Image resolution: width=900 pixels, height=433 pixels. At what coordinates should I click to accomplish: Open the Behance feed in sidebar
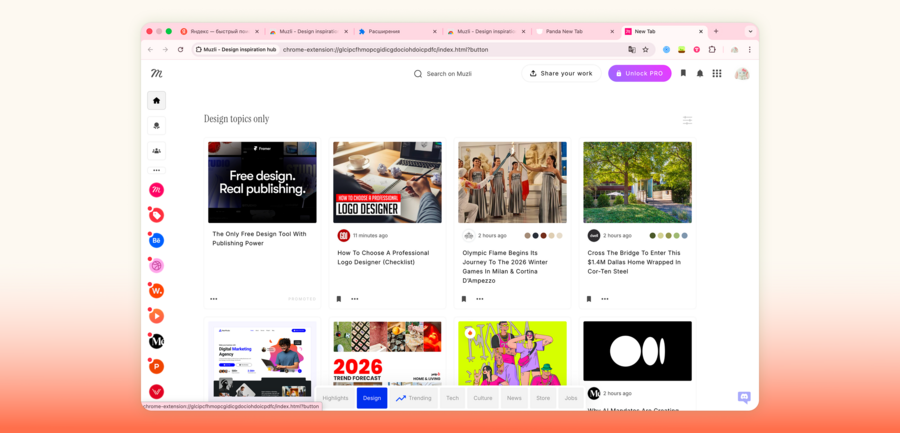(x=157, y=241)
